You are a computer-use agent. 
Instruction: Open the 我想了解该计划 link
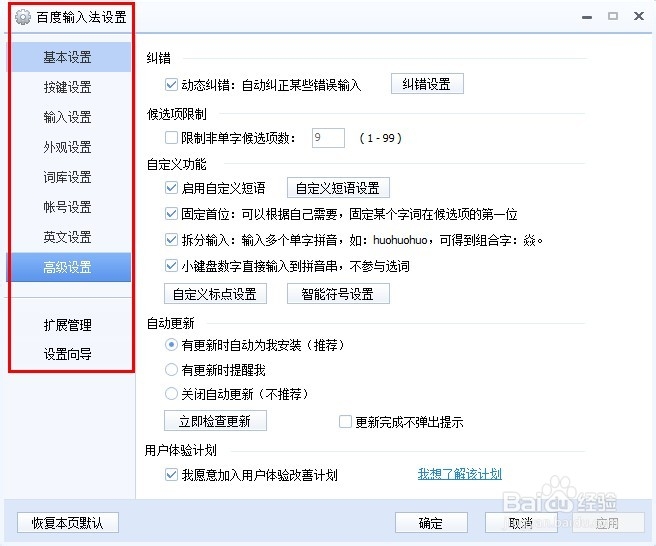459,474
